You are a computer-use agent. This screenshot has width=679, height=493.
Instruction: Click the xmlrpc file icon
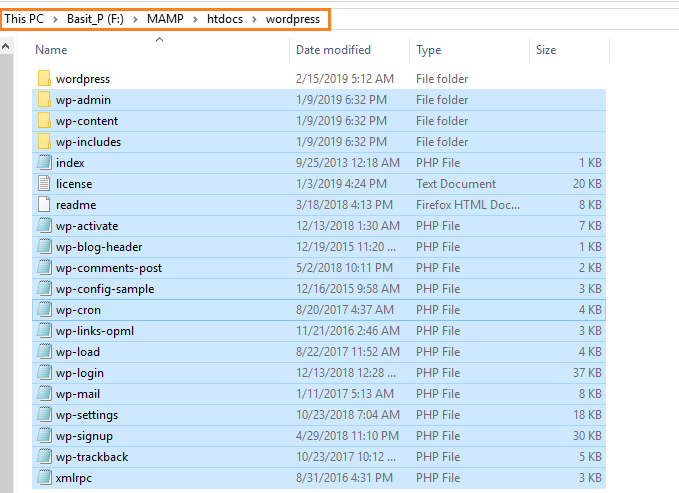(x=44, y=477)
